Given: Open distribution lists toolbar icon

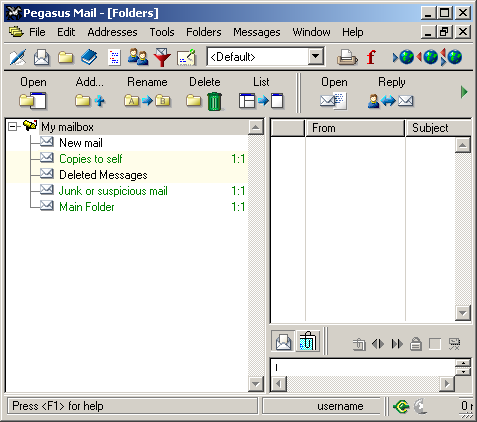Looking at the screenshot, I should point(114,57).
